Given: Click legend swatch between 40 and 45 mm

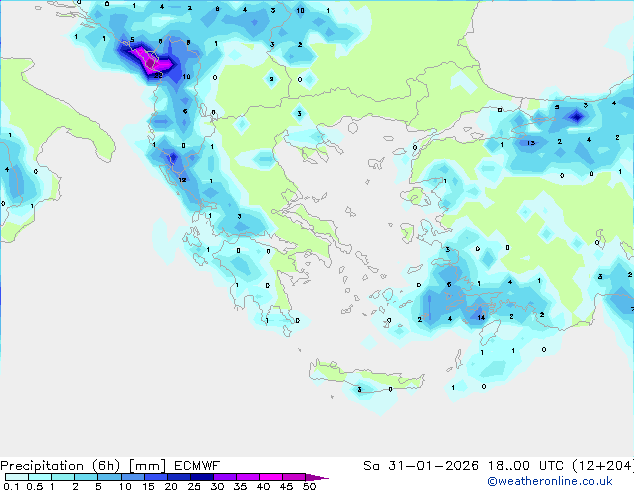Looking at the screenshot, I should click(x=271, y=477).
